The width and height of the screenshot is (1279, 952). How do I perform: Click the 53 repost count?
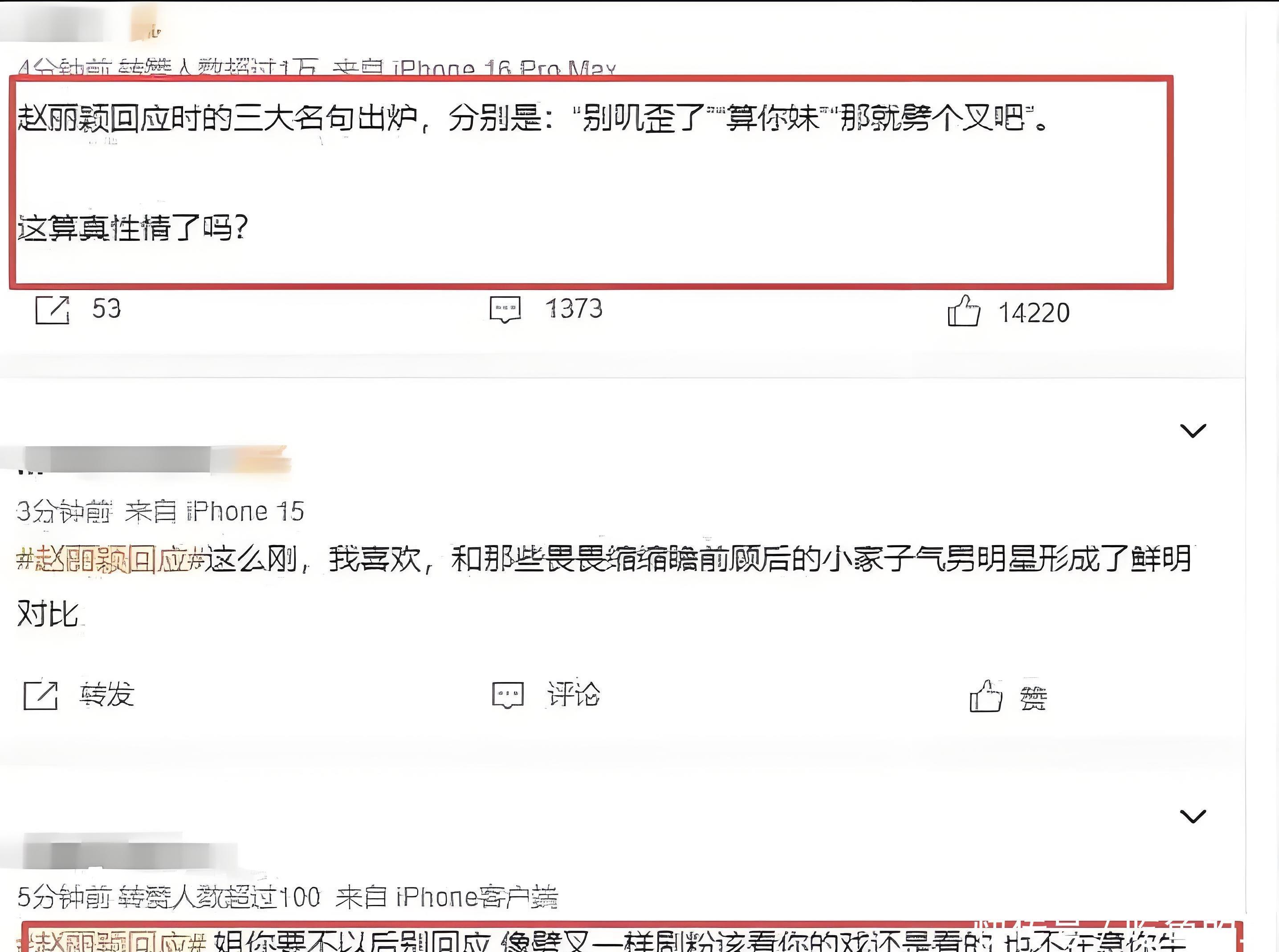[x=106, y=309]
